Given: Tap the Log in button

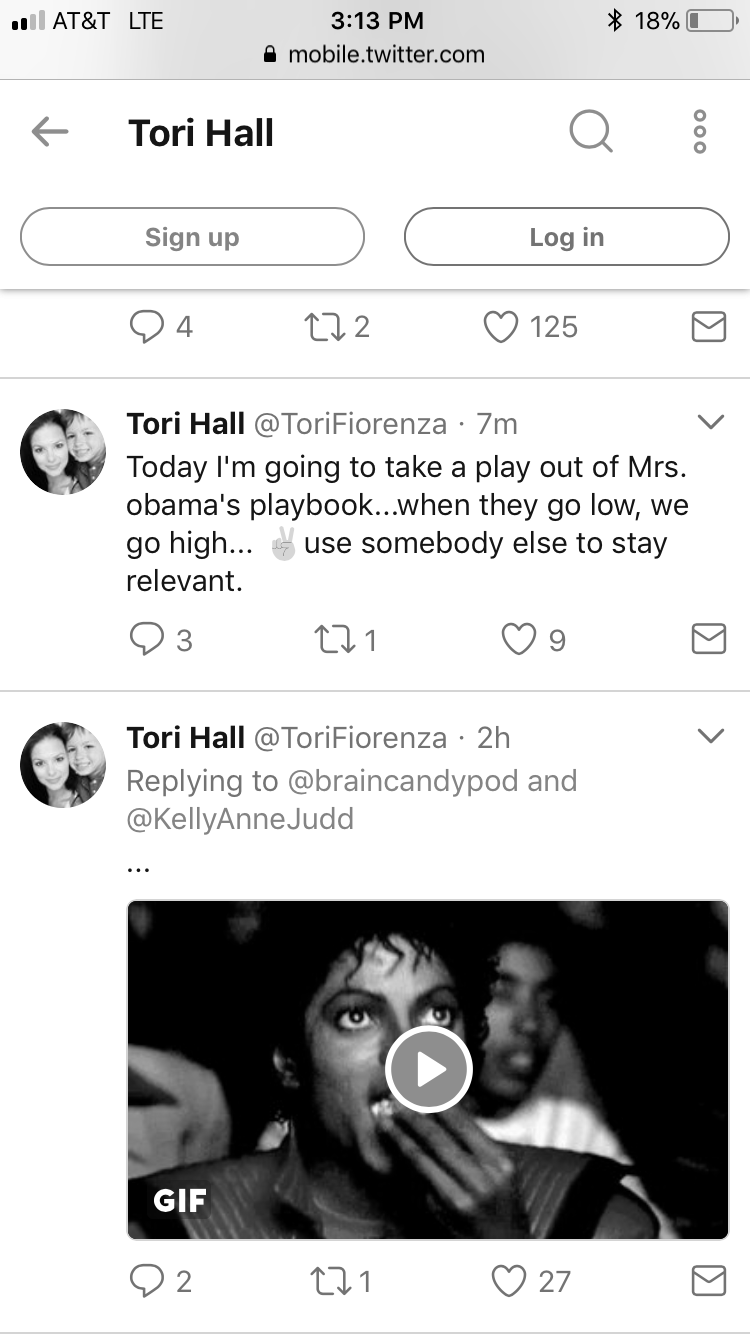Looking at the screenshot, I should click(567, 237).
